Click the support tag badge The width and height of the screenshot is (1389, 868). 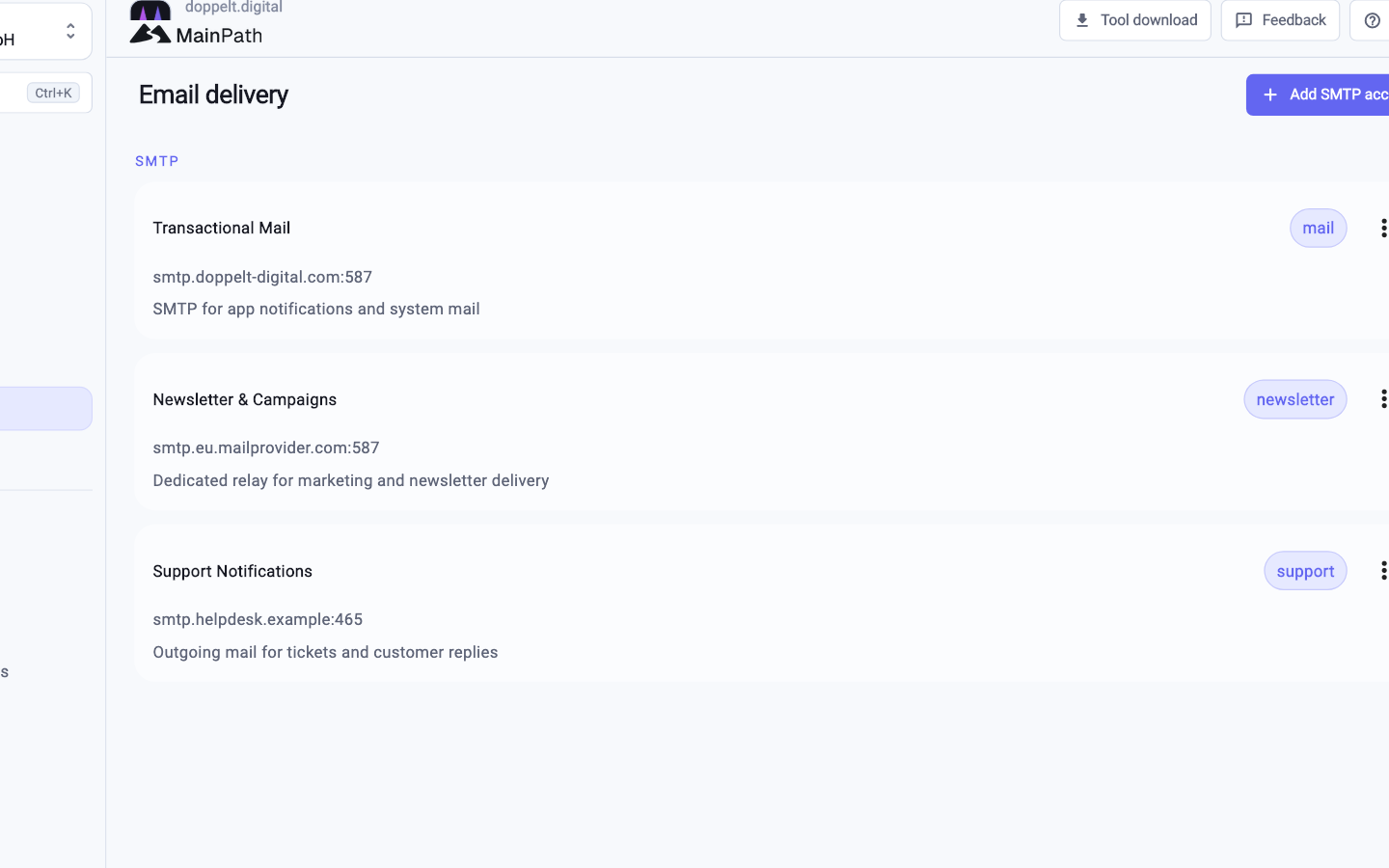[1305, 571]
